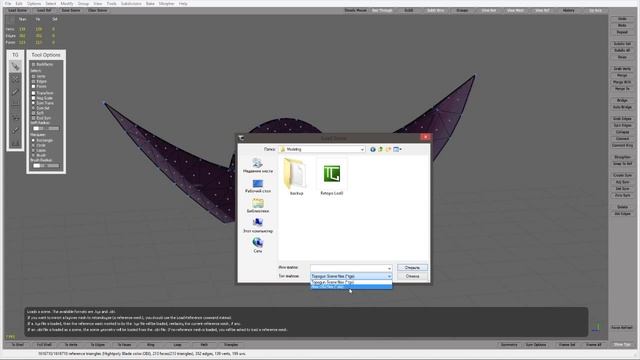Open Сеть in the dialog sidebar
The image size is (640, 360).
pyautogui.click(x=258, y=246)
